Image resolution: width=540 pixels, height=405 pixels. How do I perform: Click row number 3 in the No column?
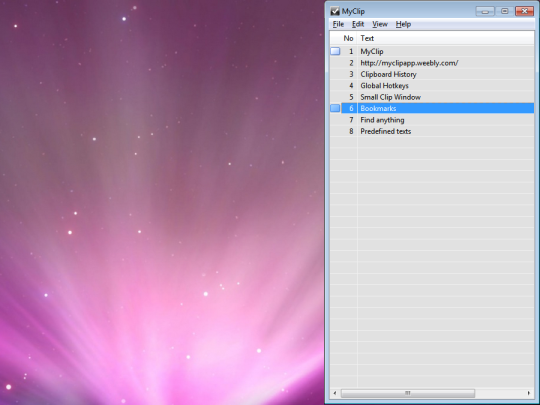coord(351,74)
